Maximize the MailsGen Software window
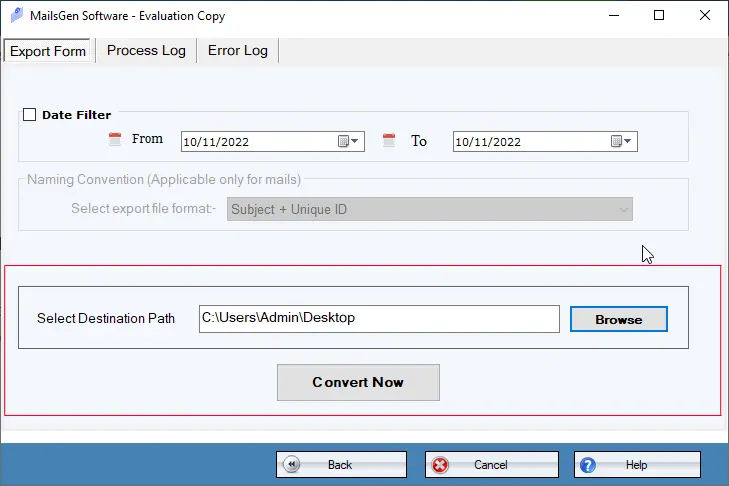The width and height of the screenshot is (729, 486). coord(659,15)
